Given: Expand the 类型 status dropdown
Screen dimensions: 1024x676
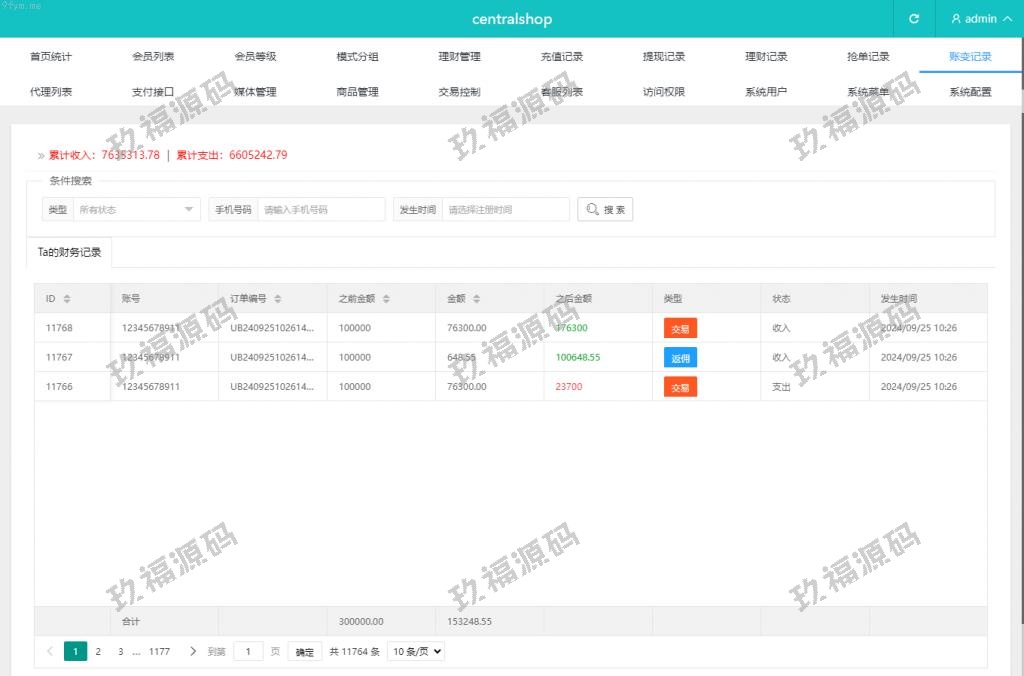Looking at the screenshot, I should (136, 210).
